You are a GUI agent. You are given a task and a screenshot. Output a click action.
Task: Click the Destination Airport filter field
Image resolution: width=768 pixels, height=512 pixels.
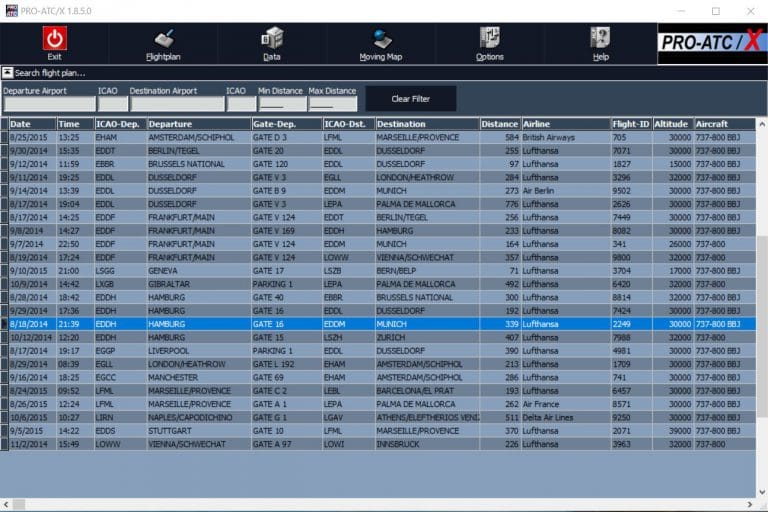(x=177, y=104)
